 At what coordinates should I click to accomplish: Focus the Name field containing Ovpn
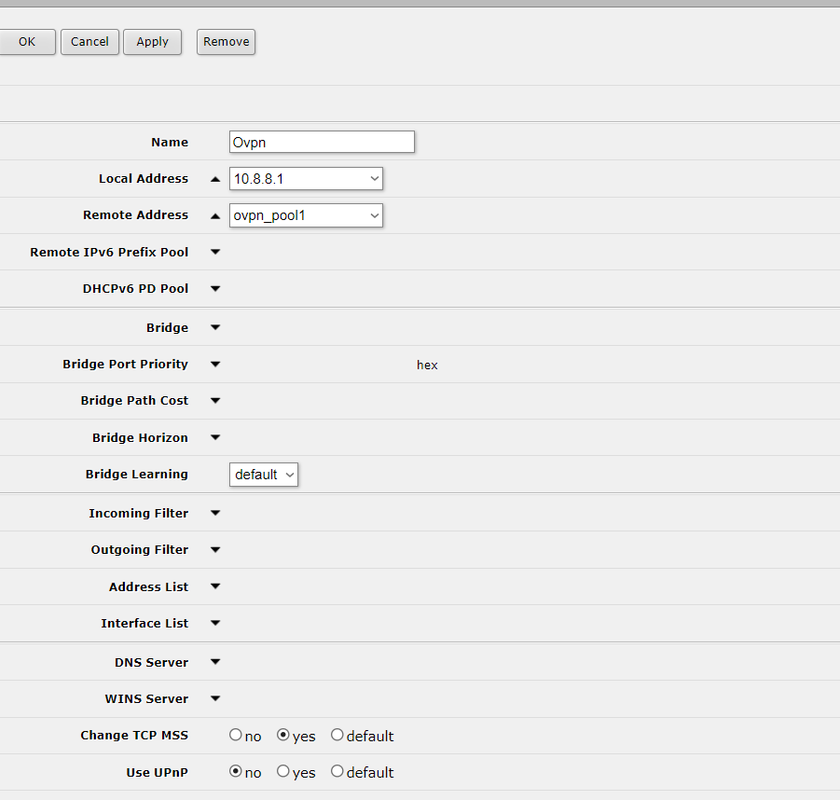pos(321,142)
